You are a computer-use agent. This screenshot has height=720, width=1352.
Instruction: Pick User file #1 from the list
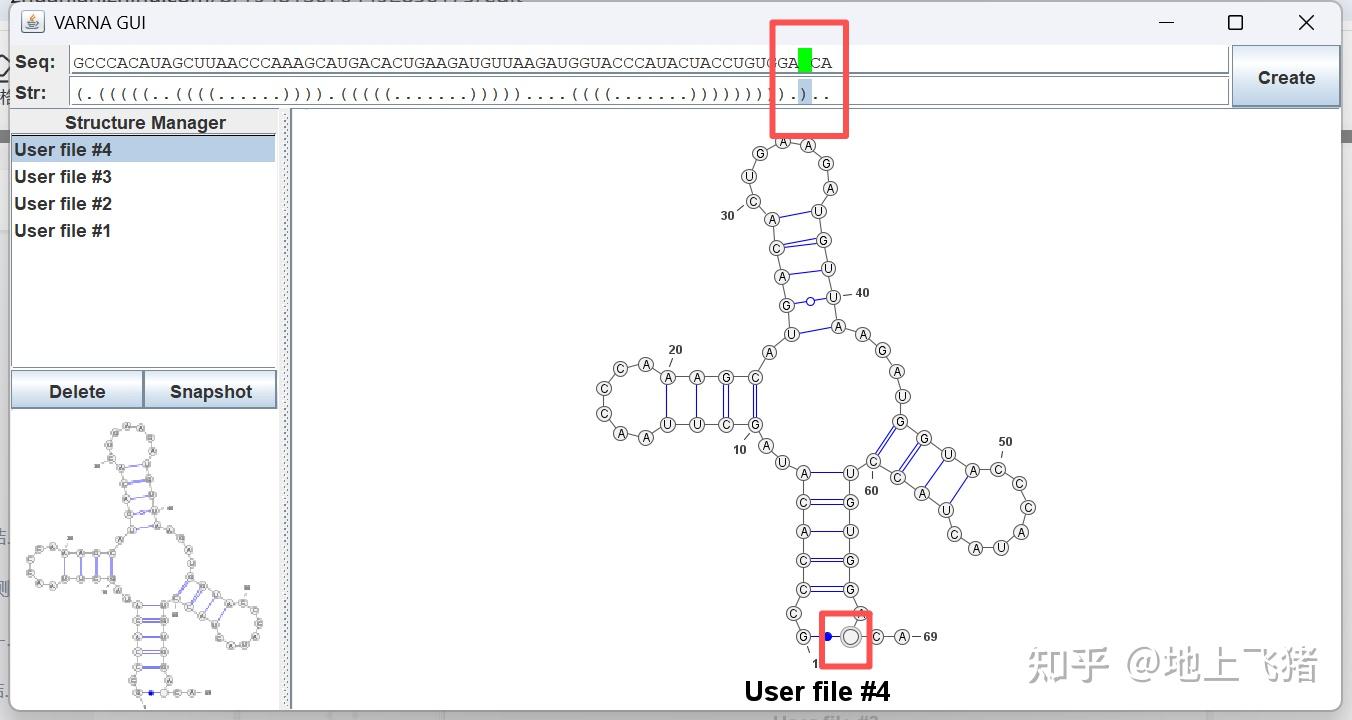coord(143,231)
